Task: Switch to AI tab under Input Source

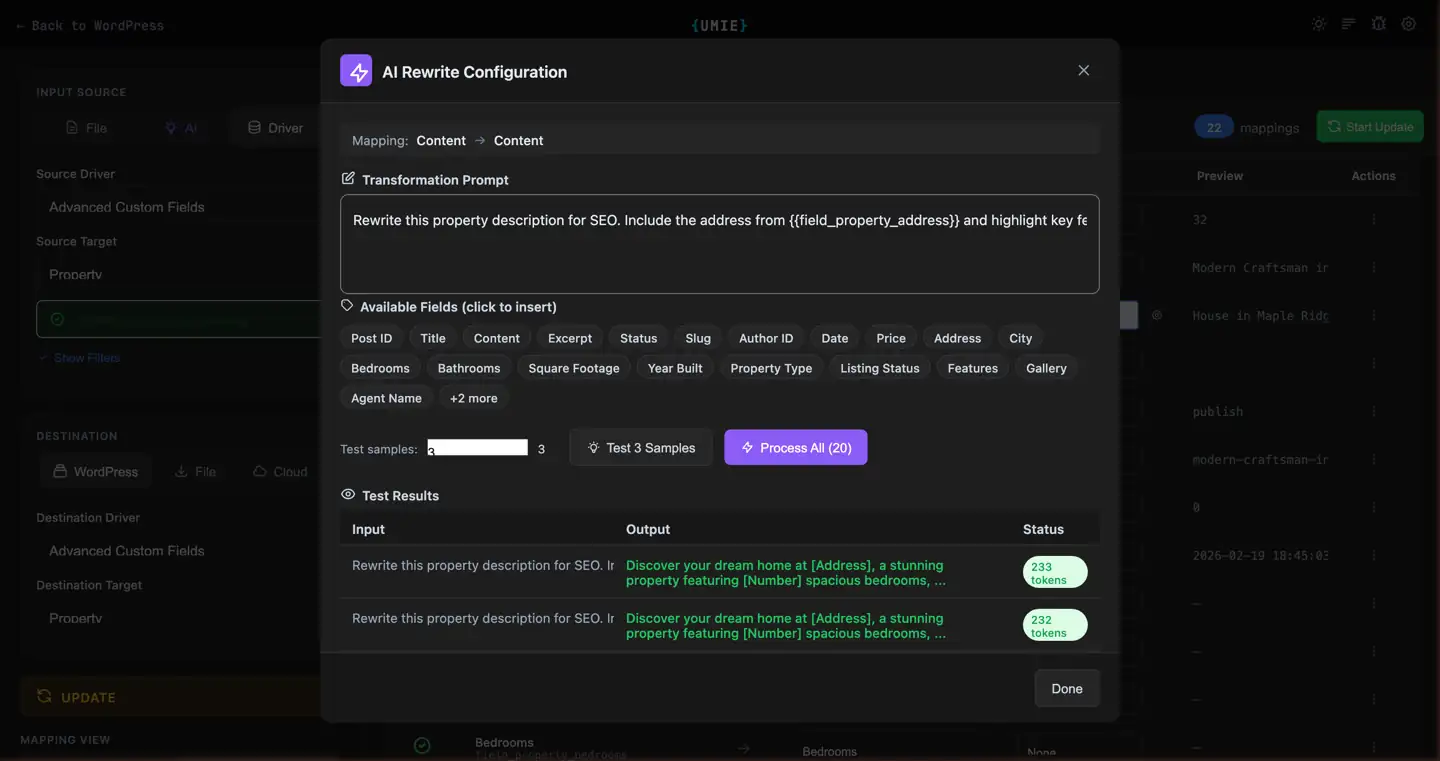Action: [181, 128]
